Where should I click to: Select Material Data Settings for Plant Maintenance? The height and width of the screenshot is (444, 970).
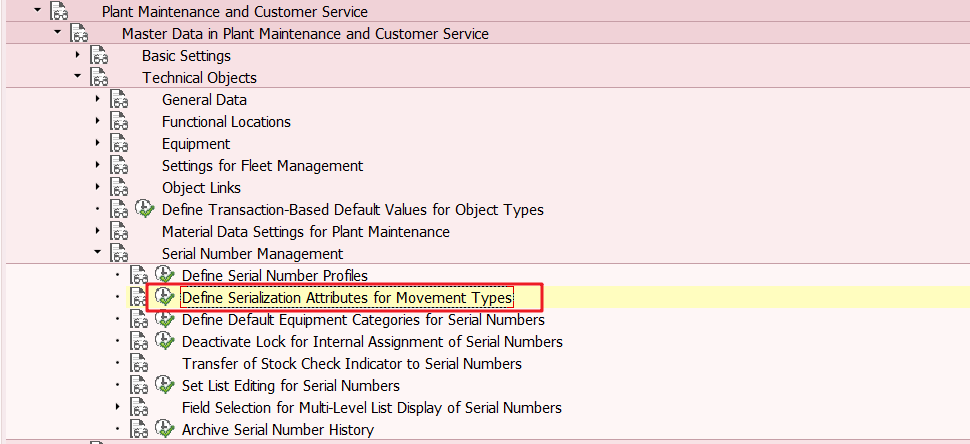(306, 232)
